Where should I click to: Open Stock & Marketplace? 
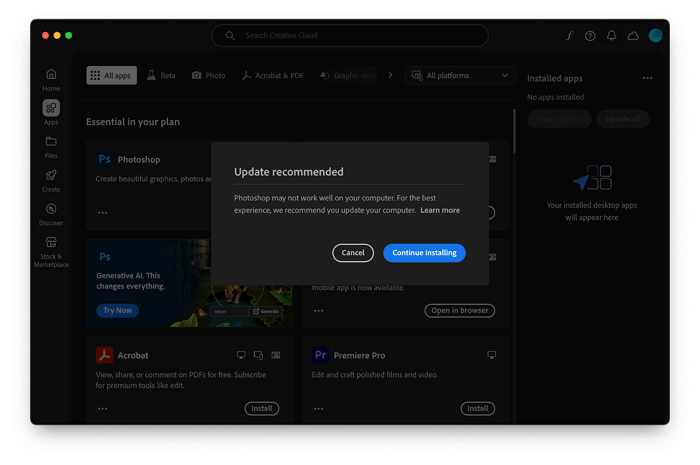tap(51, 252)
